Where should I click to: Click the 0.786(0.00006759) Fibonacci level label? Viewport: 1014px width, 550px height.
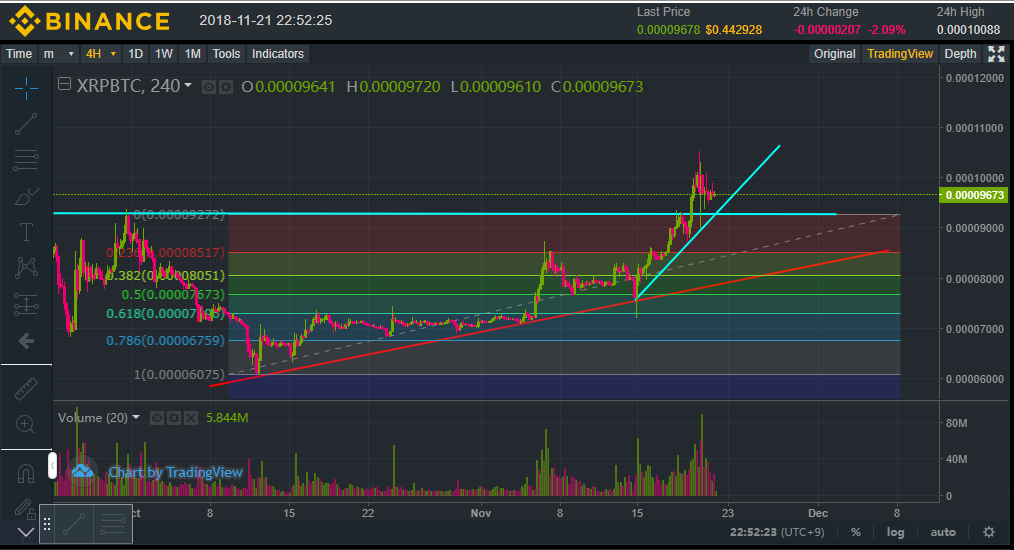[x=166, y=340]
